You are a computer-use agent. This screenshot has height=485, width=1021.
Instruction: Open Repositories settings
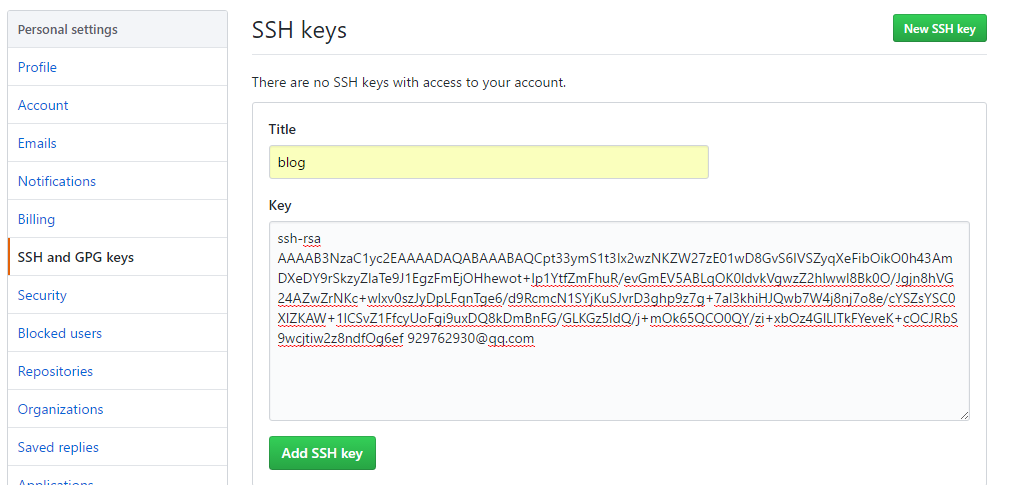(x=55, y=371)
